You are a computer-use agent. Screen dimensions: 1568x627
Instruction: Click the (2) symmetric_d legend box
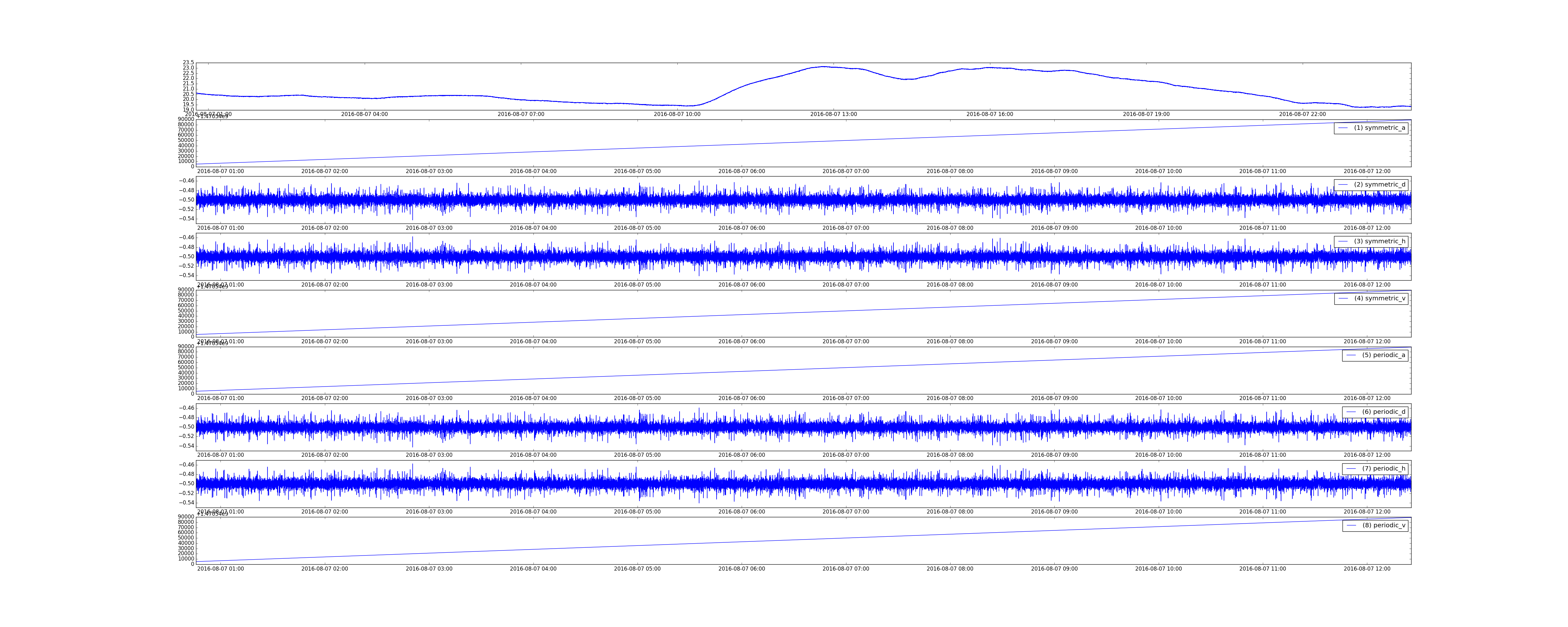1371,184
